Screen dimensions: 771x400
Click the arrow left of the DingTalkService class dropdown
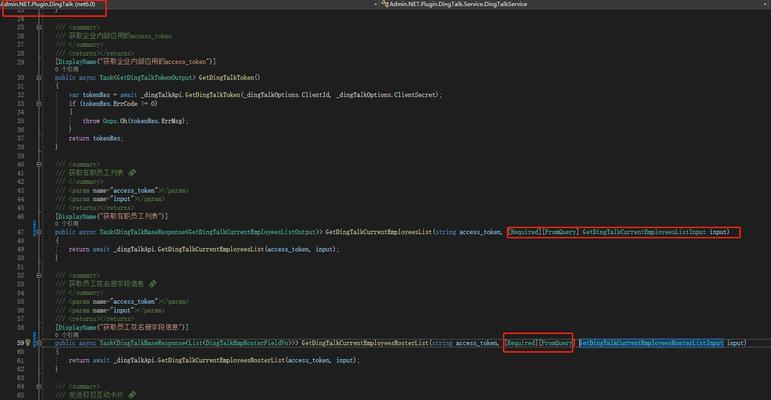pos(376,4)
